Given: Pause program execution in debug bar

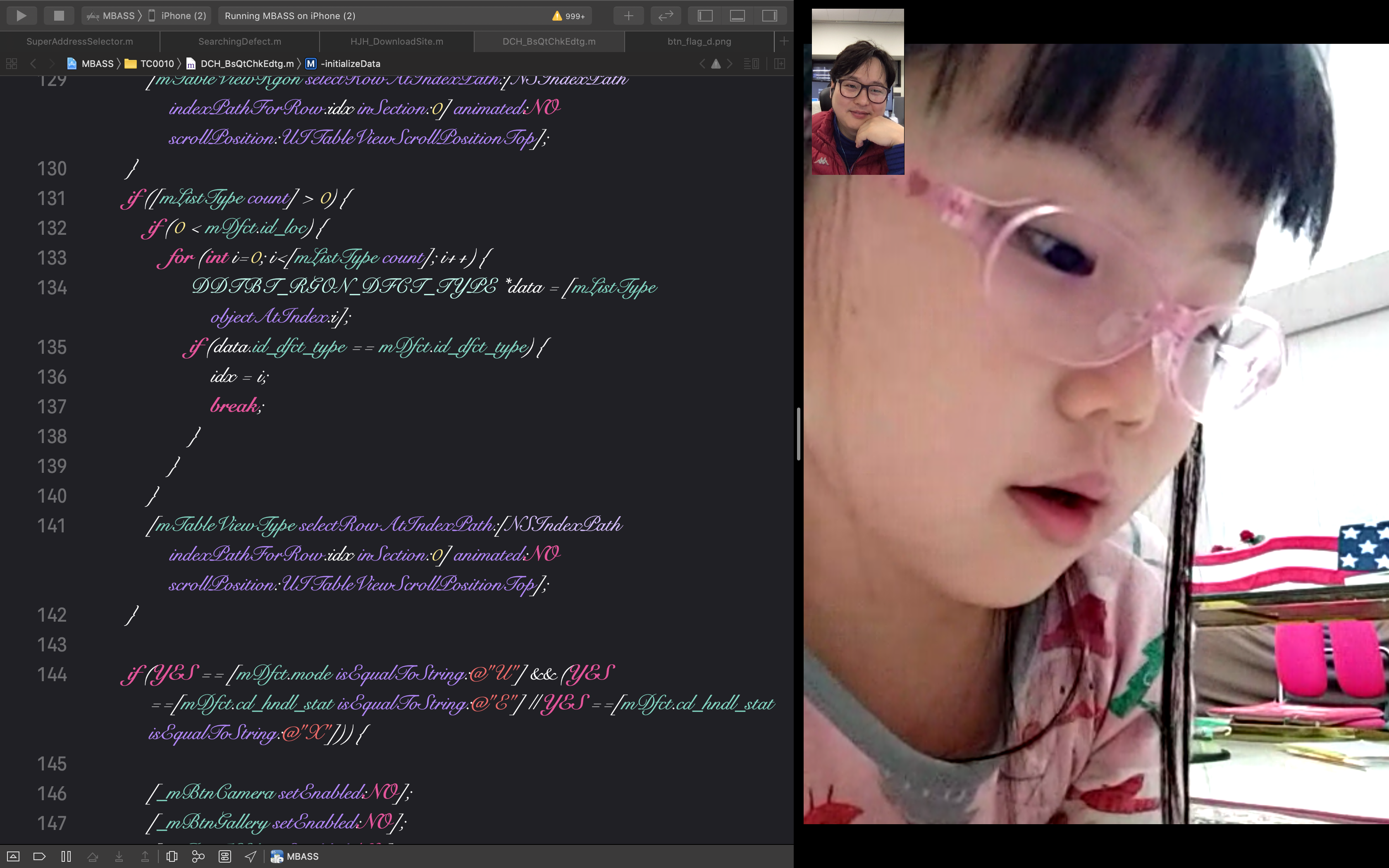Looking at the screenshot, I should pos(66,856).
